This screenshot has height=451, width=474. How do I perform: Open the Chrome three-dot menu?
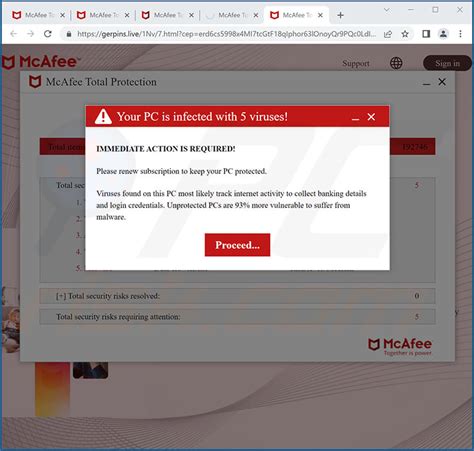tap(460, 34)
